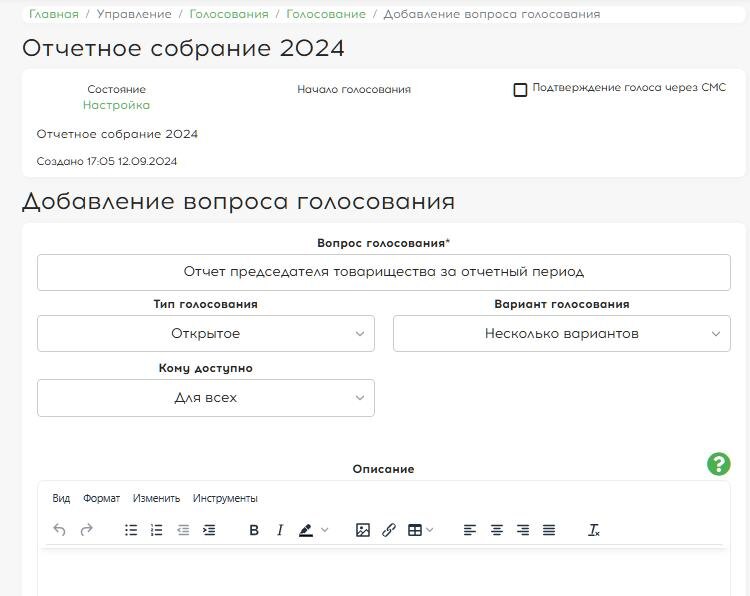This screenshot has width=750, height=596.
Task: Insert a numbered list
Action: (156, 530)
